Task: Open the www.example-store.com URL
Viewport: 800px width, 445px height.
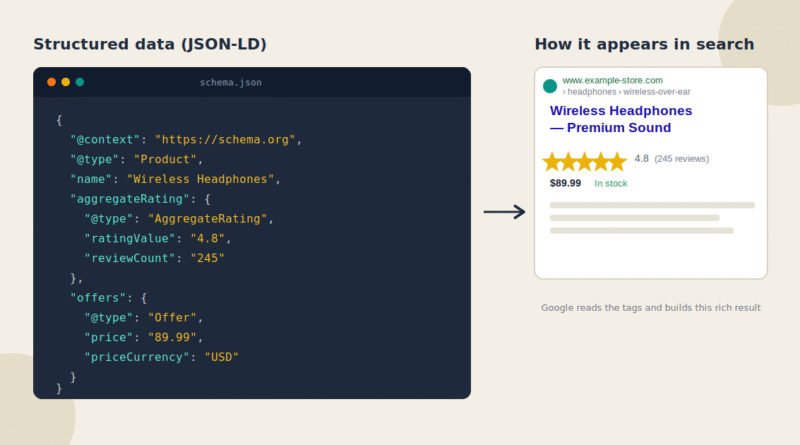Action: coord(613,80)
